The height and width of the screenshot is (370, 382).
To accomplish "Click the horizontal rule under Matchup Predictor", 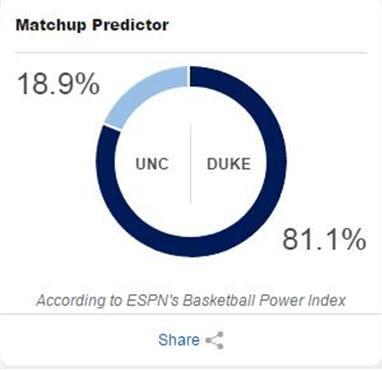I will pyautogui.click(x=192, y=53).
